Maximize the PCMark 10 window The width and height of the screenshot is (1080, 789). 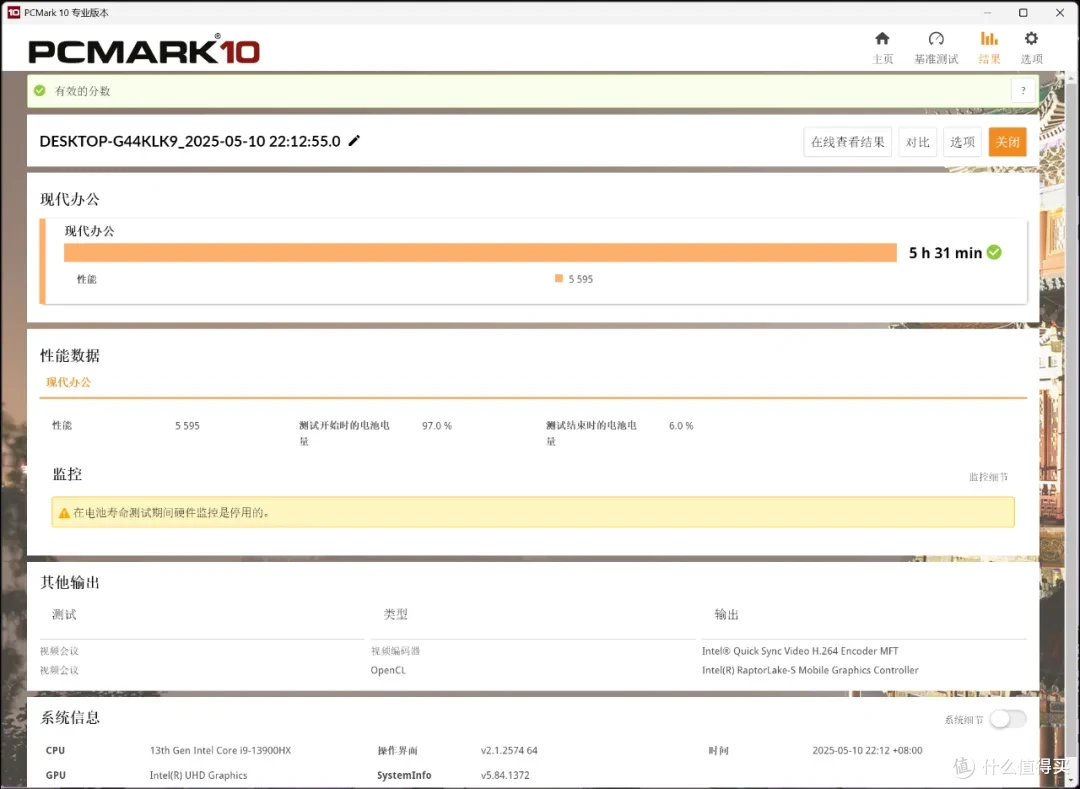click(x=1023, y=12)
